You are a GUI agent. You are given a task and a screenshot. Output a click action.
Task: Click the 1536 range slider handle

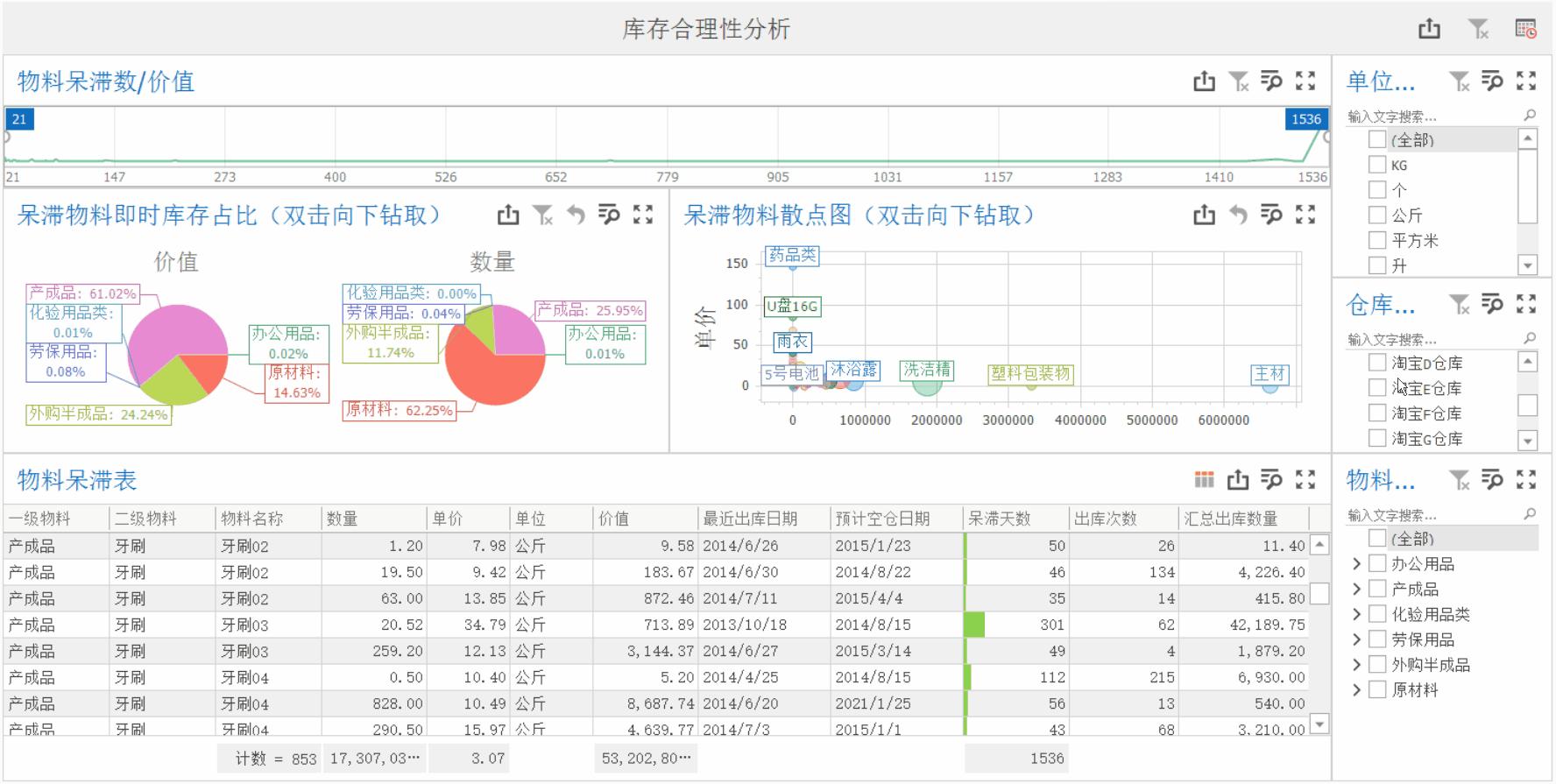pos(1305,119)
